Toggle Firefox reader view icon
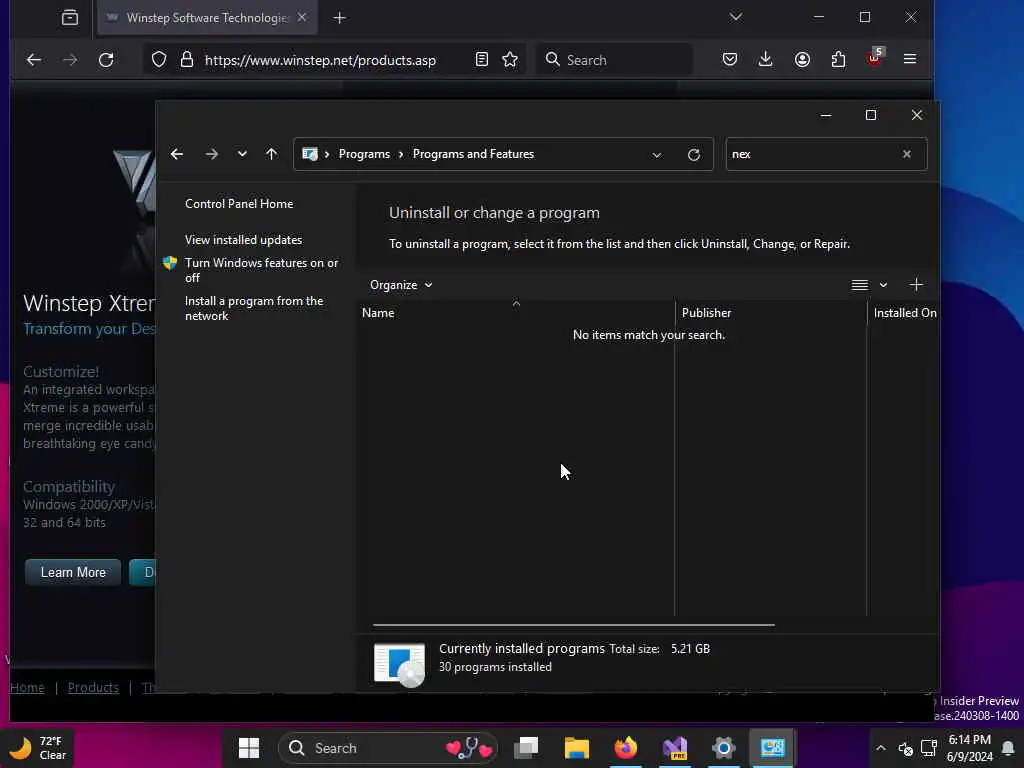The image size is (1024, 768). [481, 59]
